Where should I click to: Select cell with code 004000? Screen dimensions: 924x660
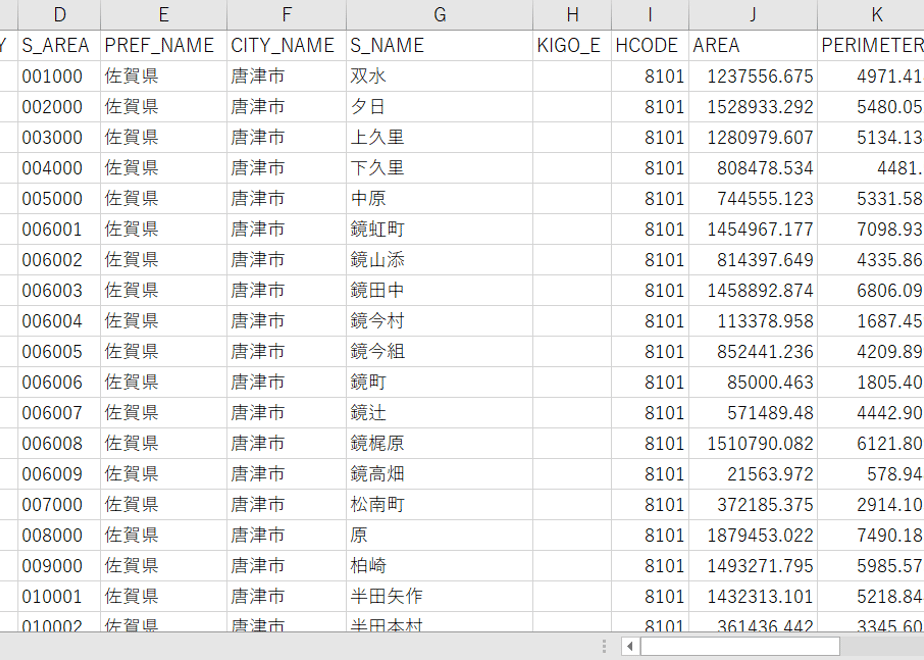click(60, 168)
